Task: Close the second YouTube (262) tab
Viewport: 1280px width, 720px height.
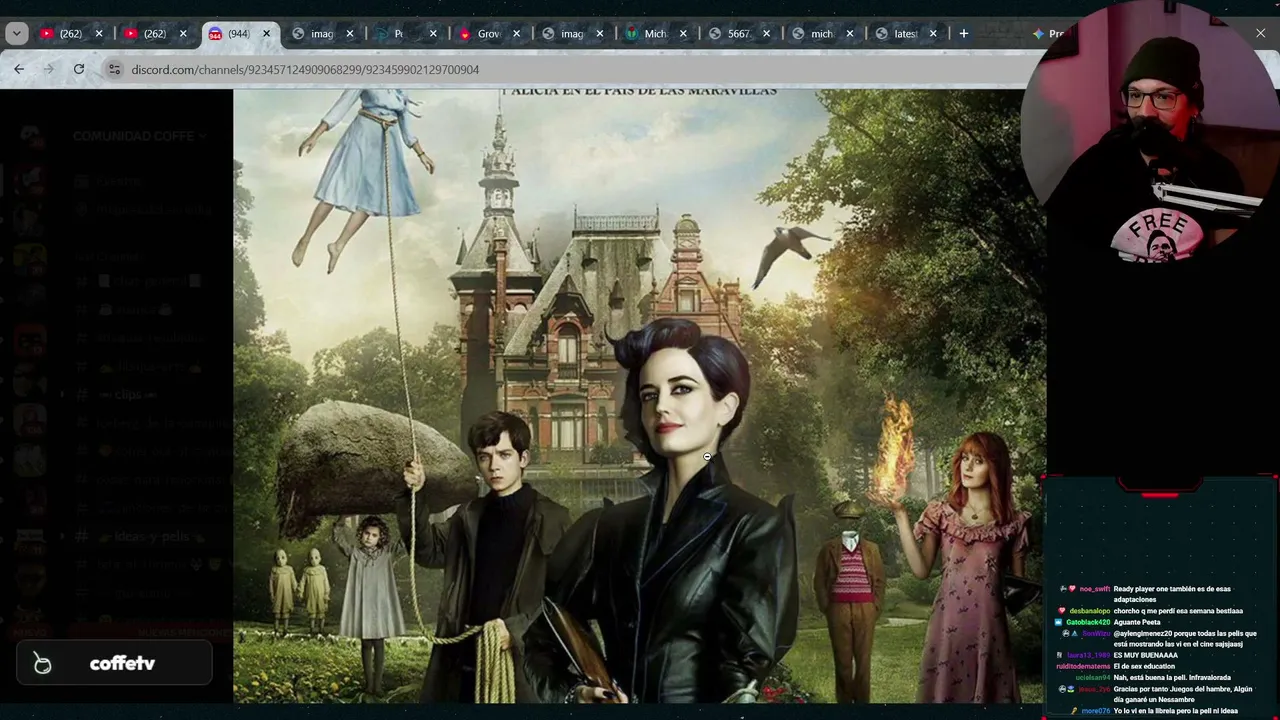Action: click(x=183, y=34)
